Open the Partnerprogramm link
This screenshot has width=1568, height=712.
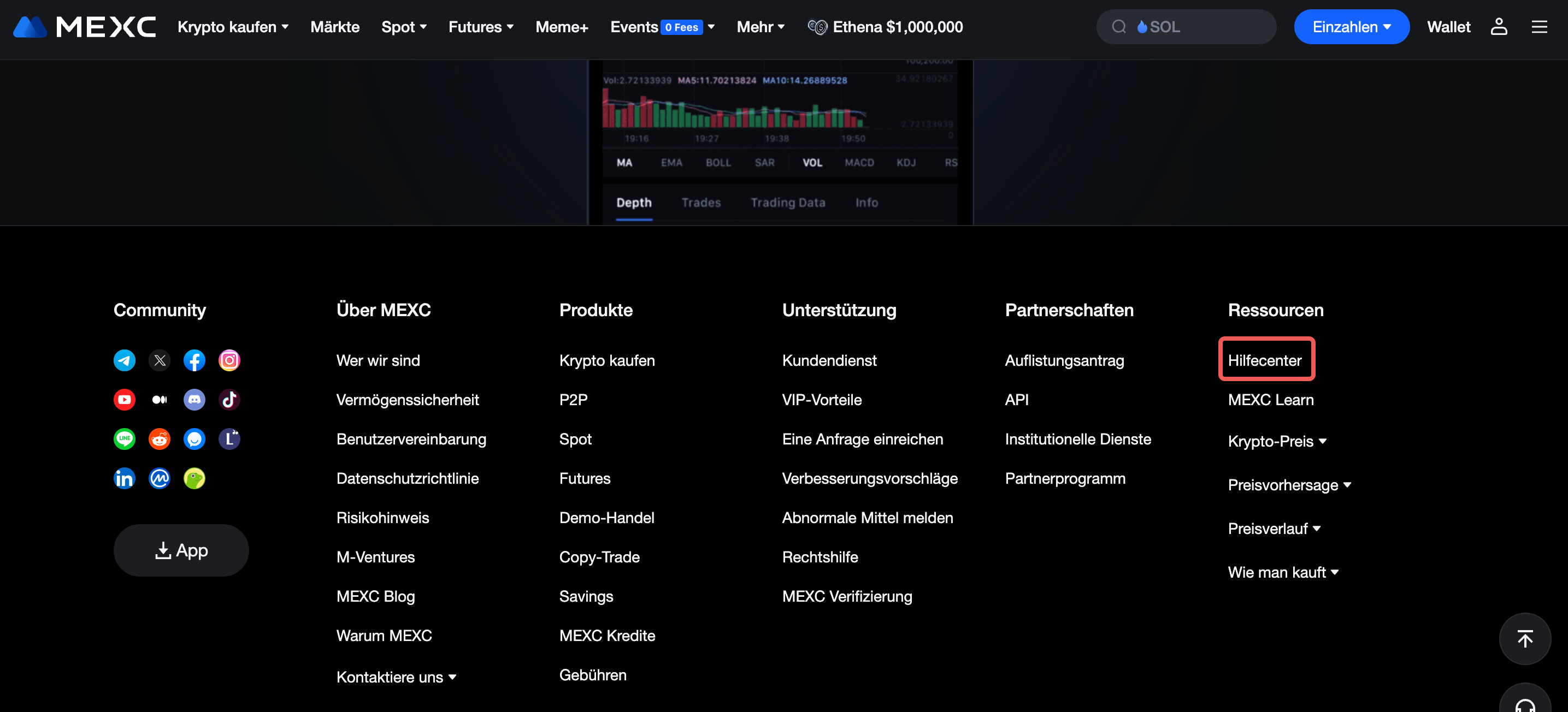pos(1065,478)
